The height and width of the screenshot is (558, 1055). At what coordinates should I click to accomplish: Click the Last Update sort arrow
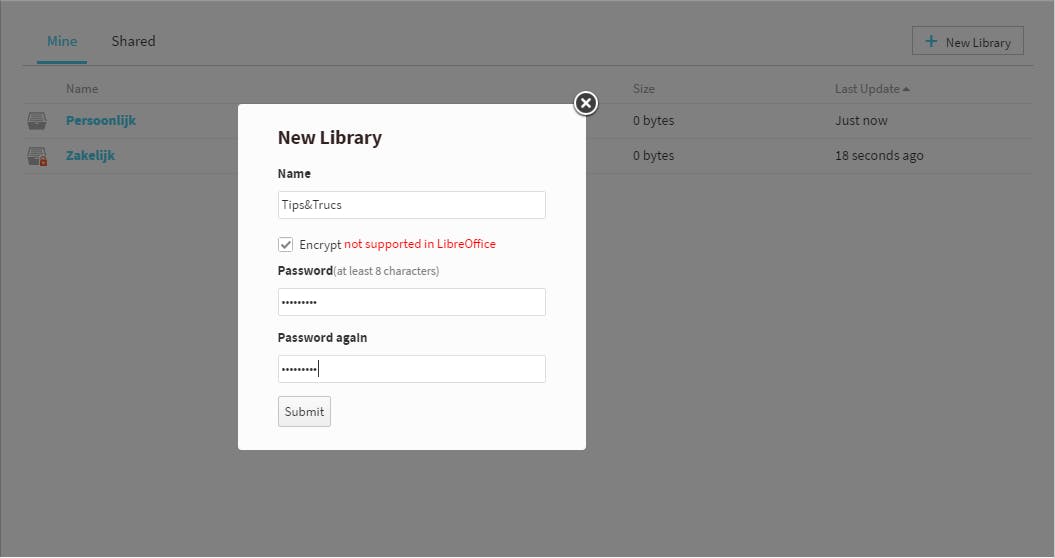pos(906,89)
